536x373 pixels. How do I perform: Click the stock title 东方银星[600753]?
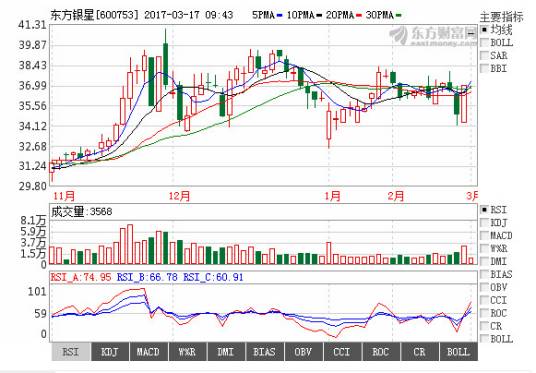[x=95, y=15]
